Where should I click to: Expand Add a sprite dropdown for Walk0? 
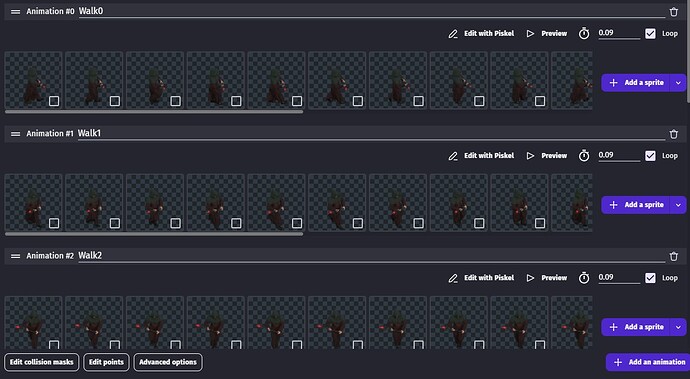coord(678,83)
